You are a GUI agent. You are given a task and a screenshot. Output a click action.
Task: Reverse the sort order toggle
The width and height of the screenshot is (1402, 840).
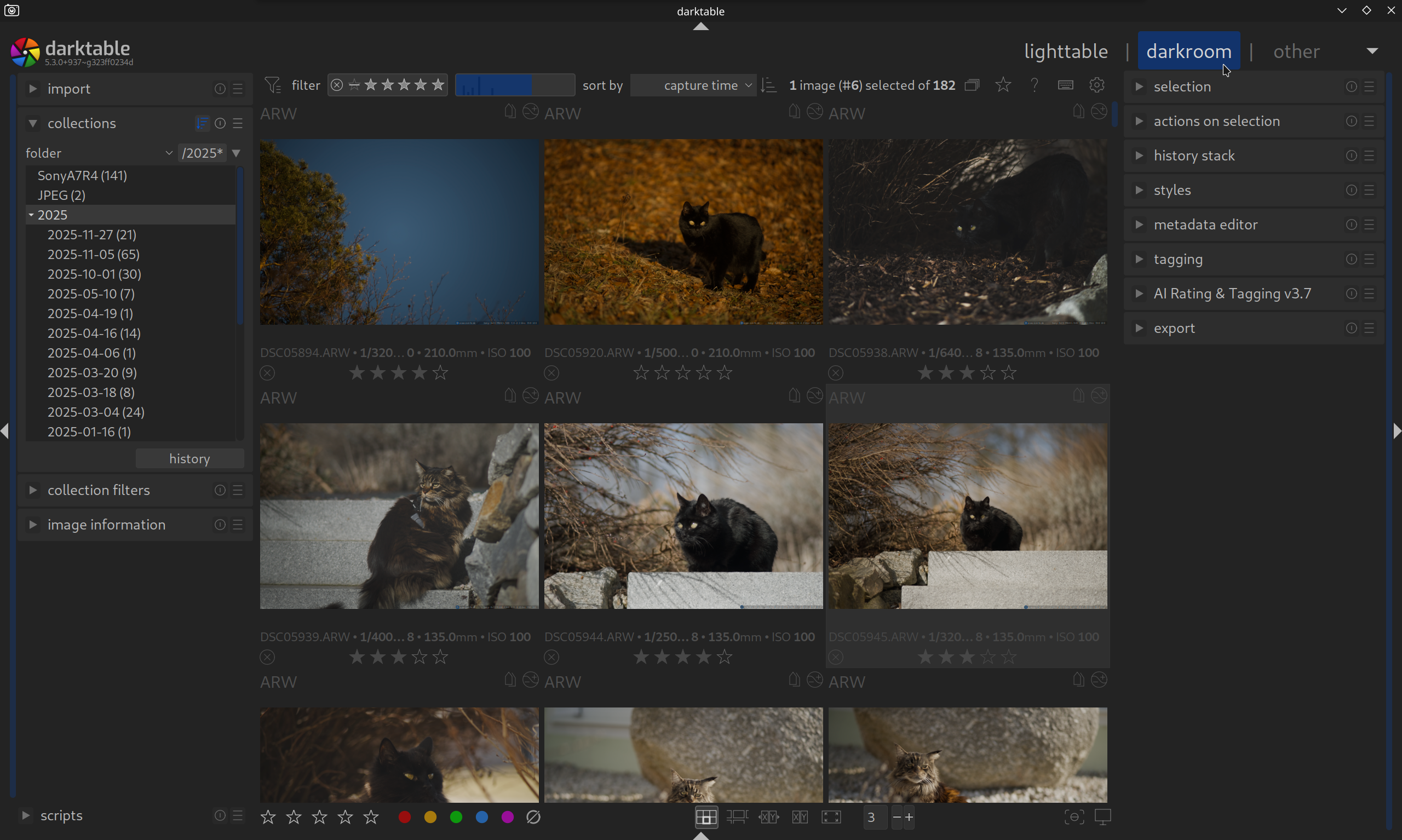tap(769, 85)
